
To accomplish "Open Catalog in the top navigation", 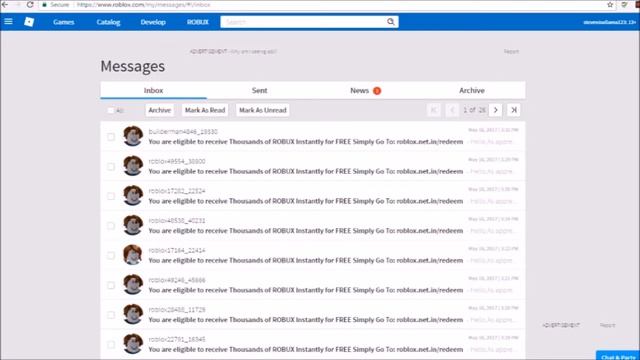I will tap(108, 22).
